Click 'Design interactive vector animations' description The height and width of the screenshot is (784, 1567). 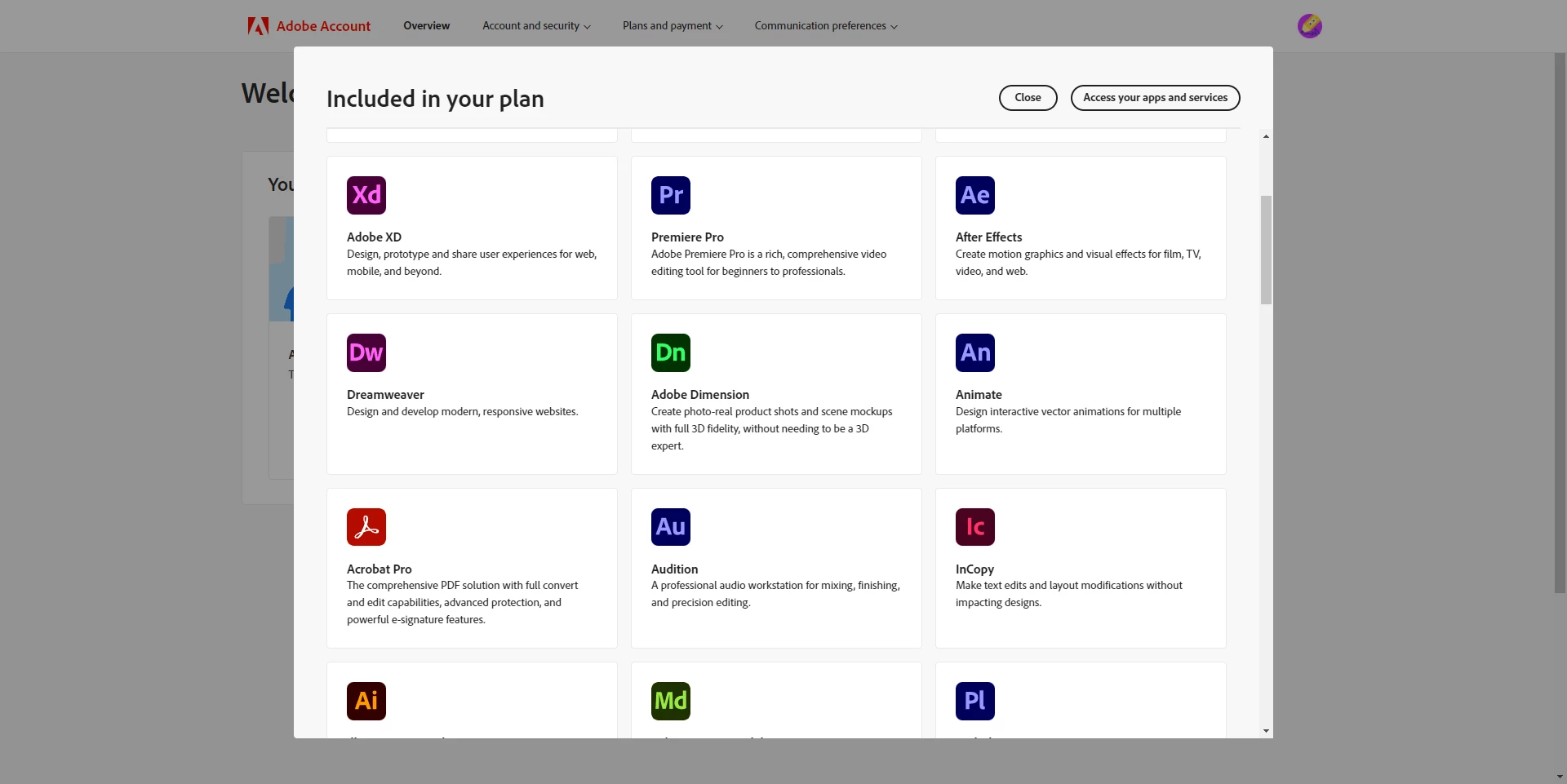tap(1068, 420)
